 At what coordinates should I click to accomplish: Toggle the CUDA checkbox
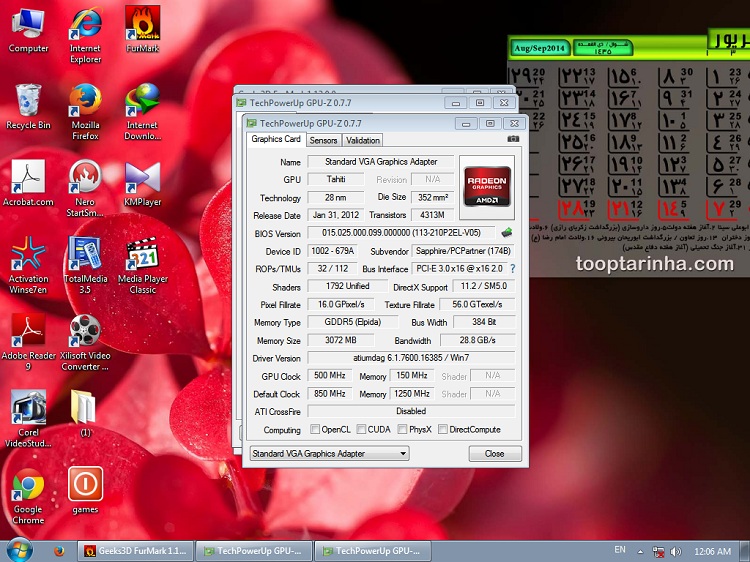(x=361, y=429)
